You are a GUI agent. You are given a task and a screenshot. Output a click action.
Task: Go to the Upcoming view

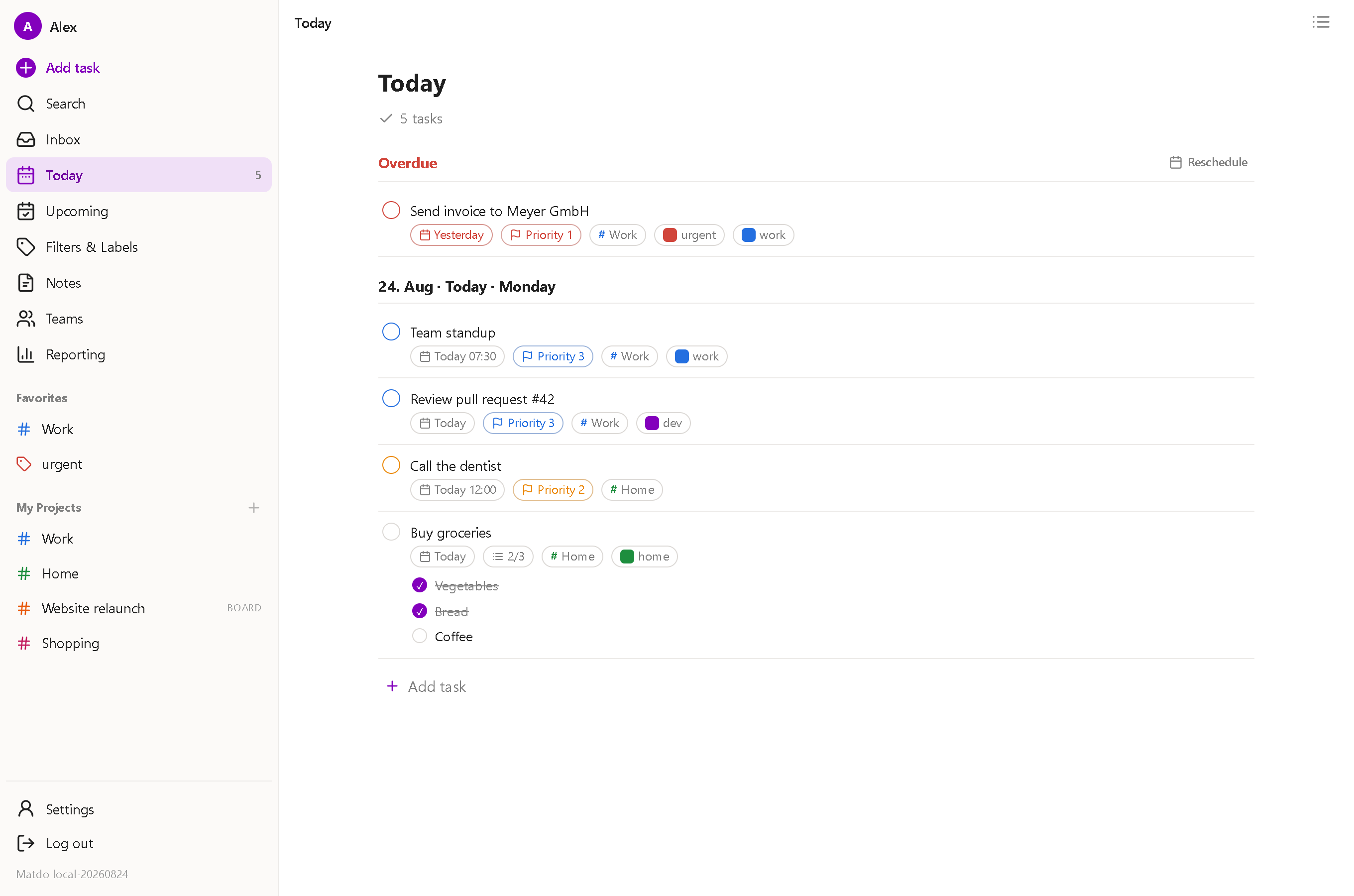[x=138, y=211]
